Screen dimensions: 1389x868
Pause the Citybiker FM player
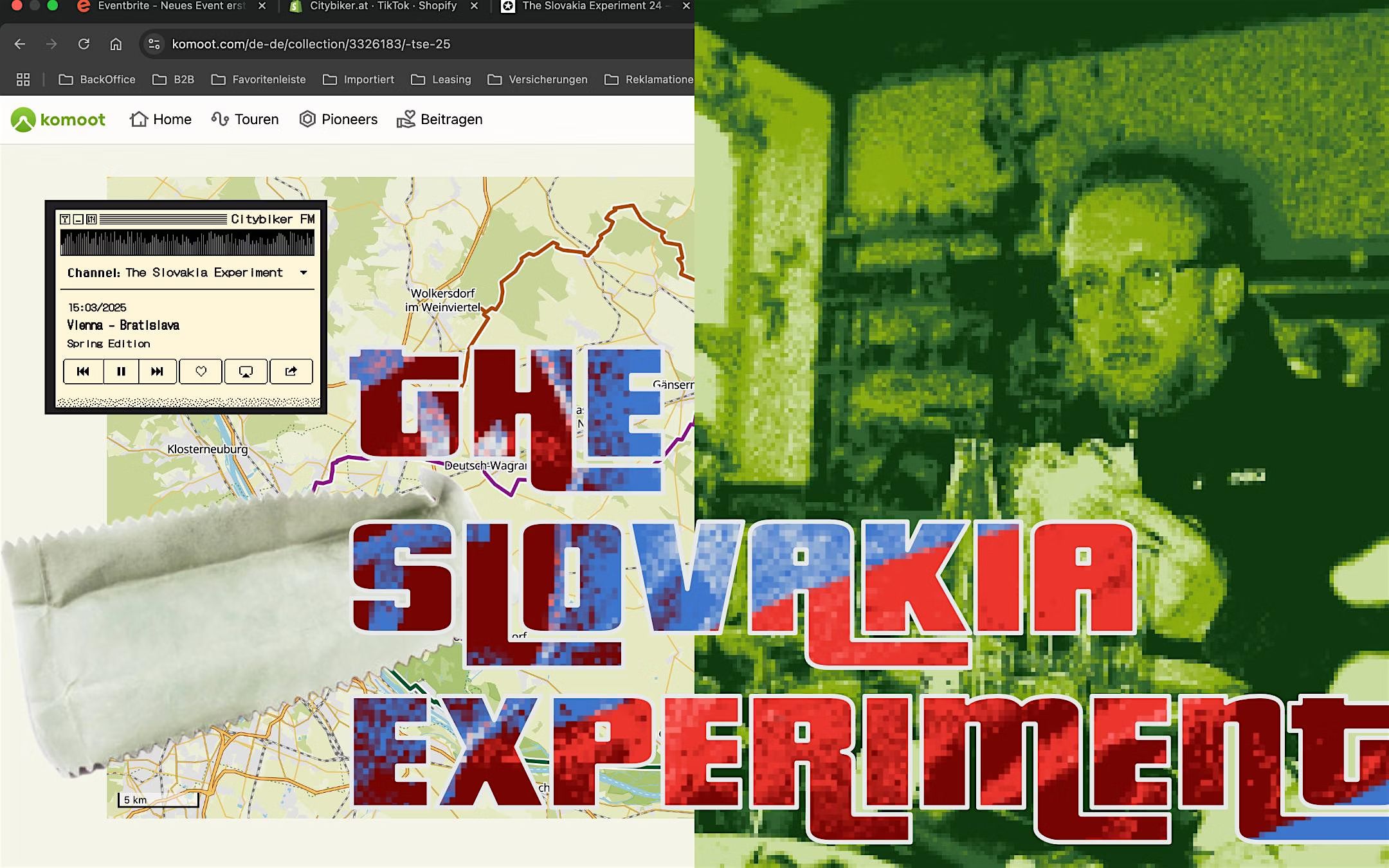pyautogui.click(x=121, y=371)
